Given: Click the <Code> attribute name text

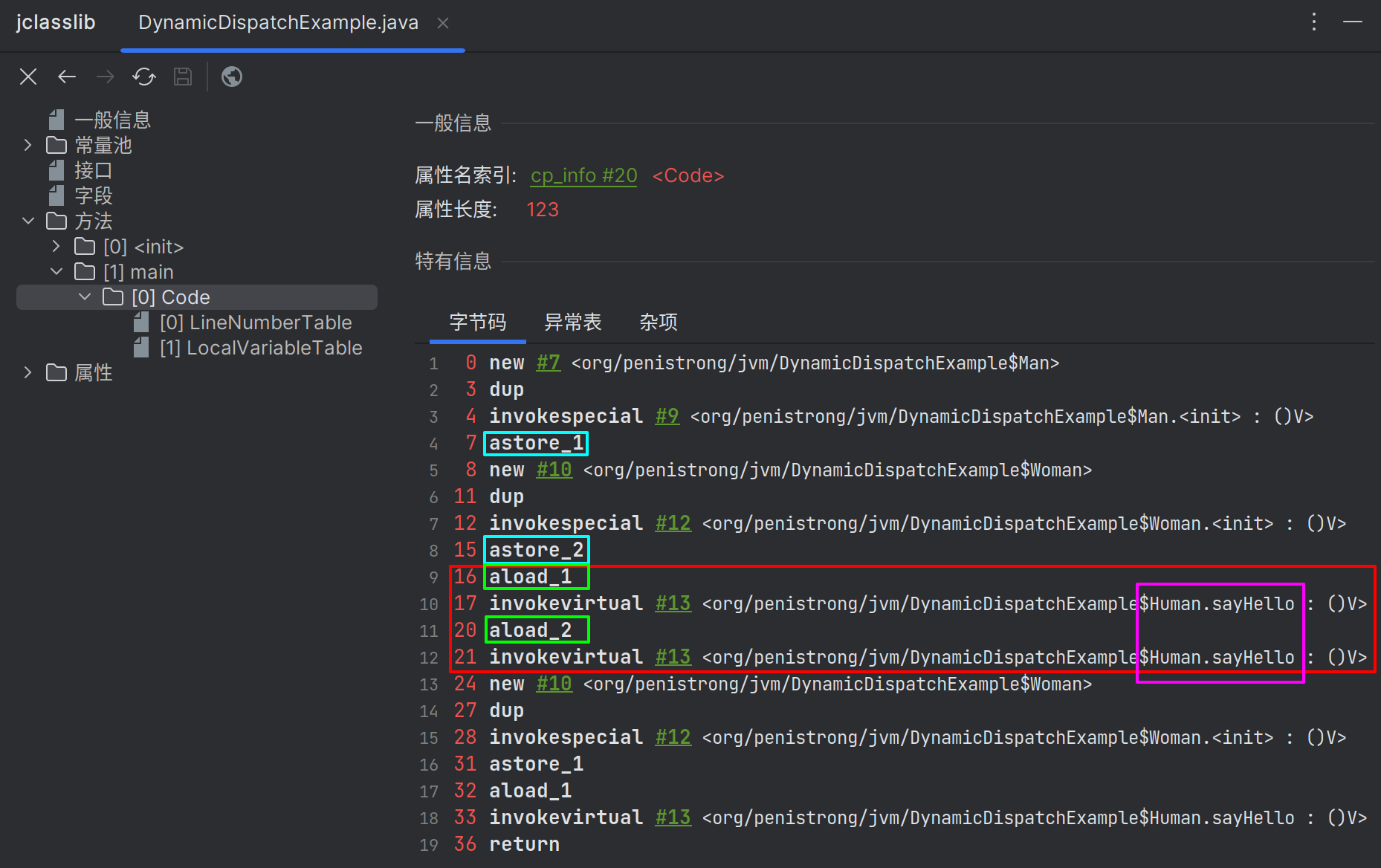Looking at the screenshot, I should pyautogui.click(x=688, y=175).
